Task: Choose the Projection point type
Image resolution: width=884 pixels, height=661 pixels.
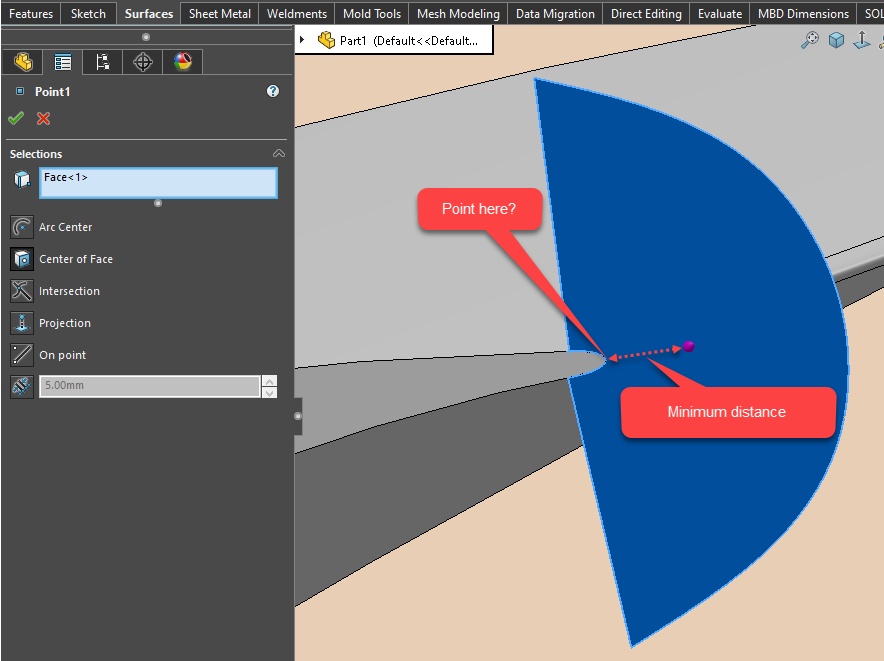Action: [x=21, y=323]
